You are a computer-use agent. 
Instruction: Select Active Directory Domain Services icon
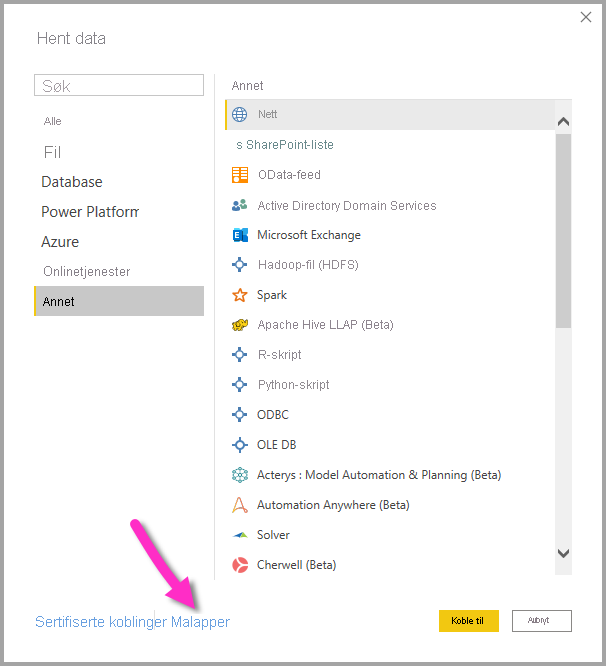point(240,206)
